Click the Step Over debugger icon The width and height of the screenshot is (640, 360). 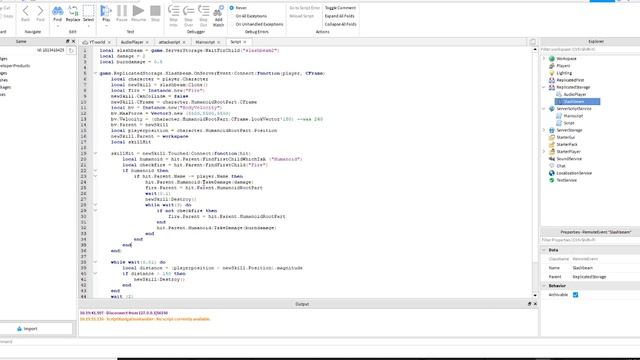[189, 11]
